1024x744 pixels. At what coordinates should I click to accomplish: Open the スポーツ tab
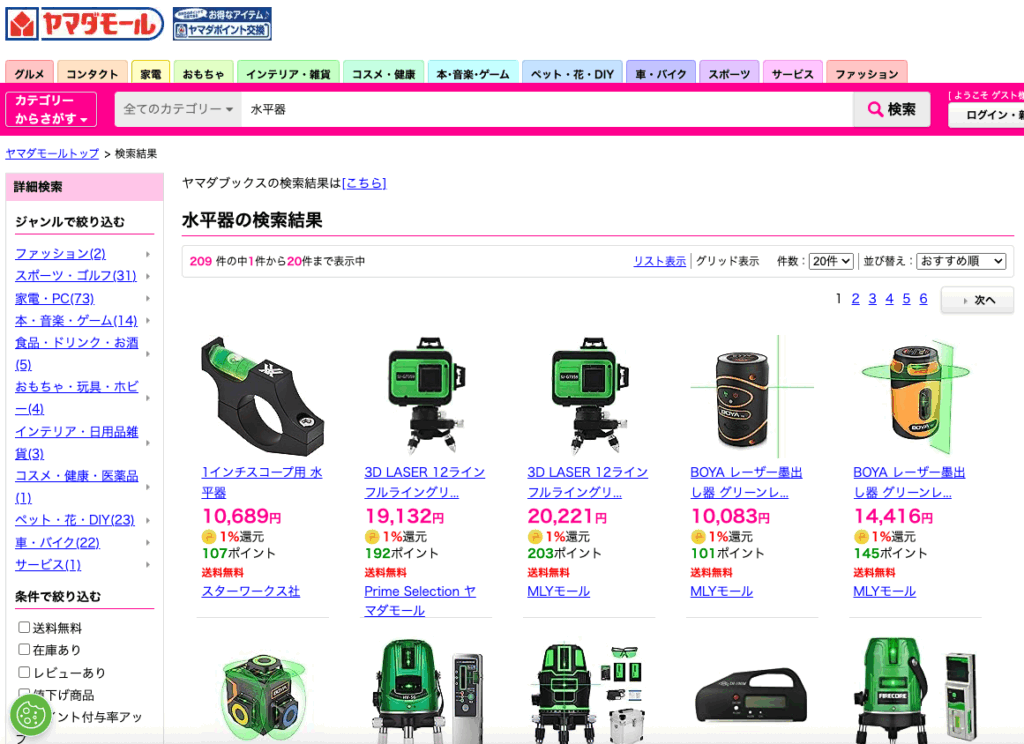(x=729, y=73)
